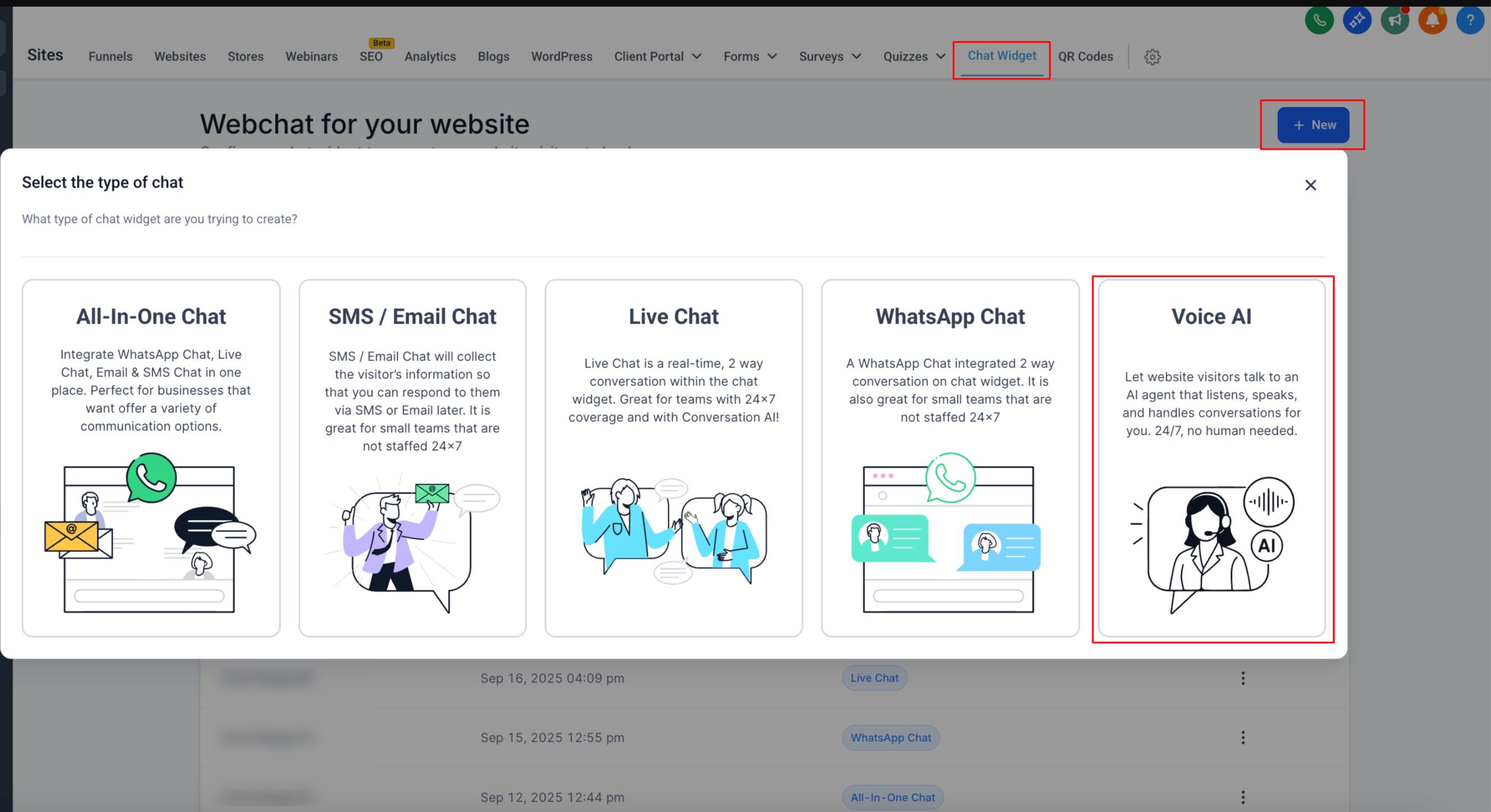Expand the Surveys dropdown
This screenshot has width=1491, height=812.
(830, 57)
